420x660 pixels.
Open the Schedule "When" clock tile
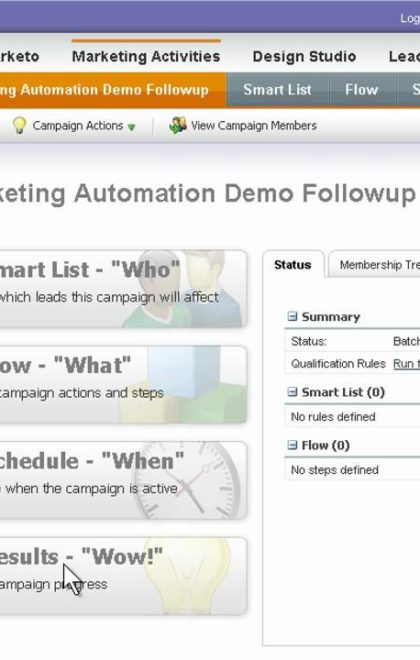coord(123,480)
